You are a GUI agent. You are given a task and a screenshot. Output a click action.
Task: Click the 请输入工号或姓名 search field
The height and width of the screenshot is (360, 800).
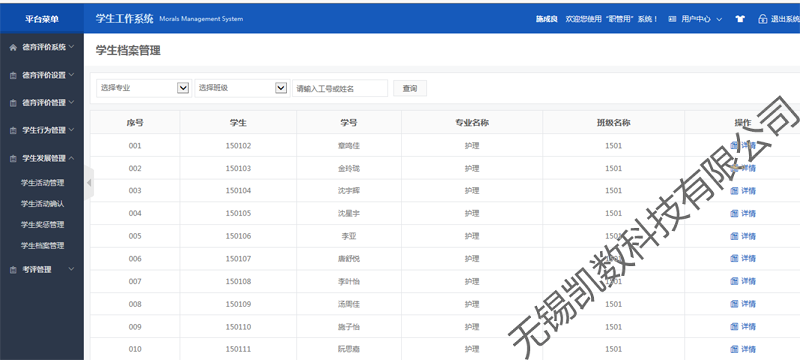tap(340, 88)
